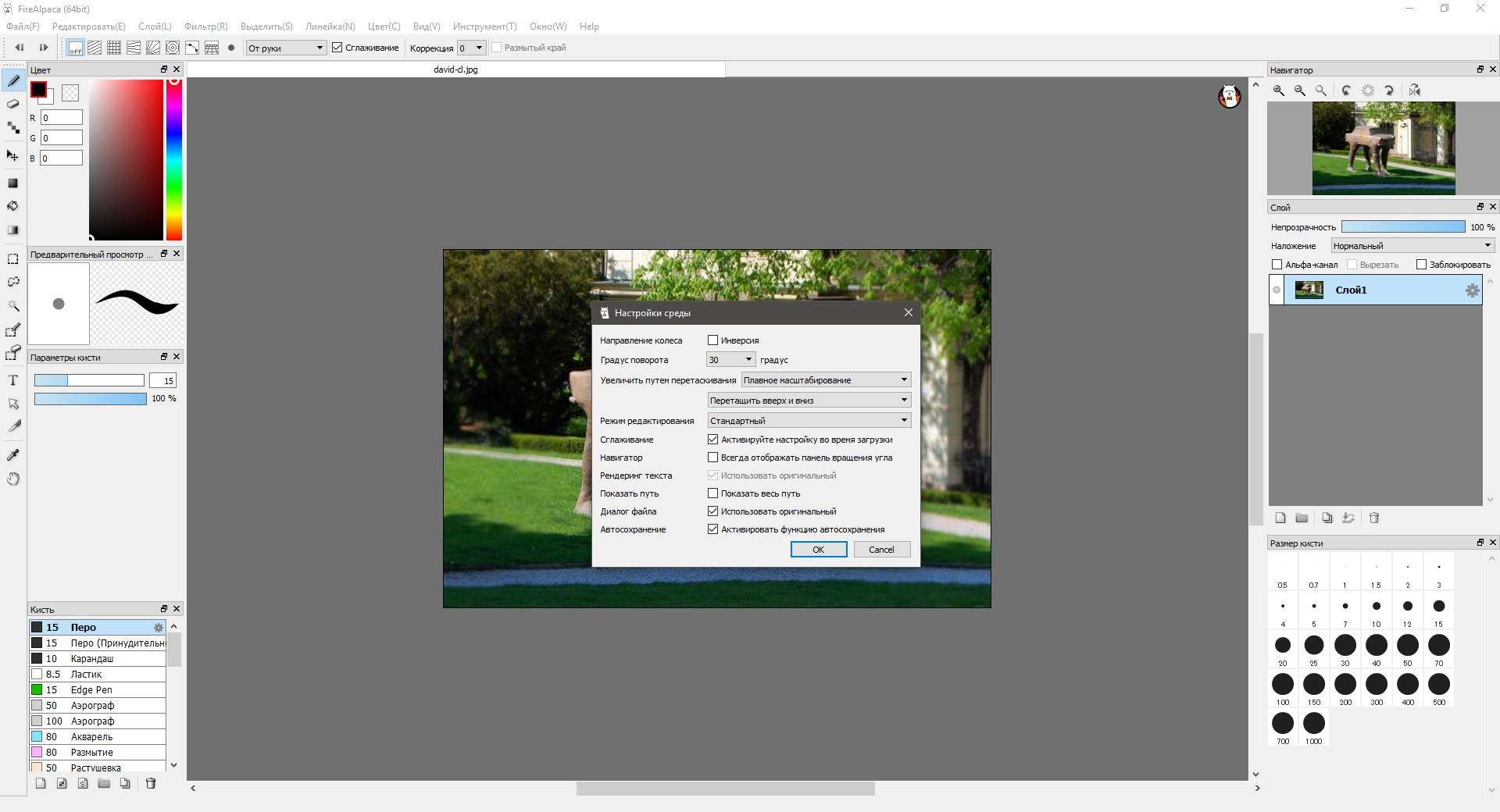Toggle Активируйте настройку во время загрузки
This screenshot has width=1500, height=812.
click(712, 440)
